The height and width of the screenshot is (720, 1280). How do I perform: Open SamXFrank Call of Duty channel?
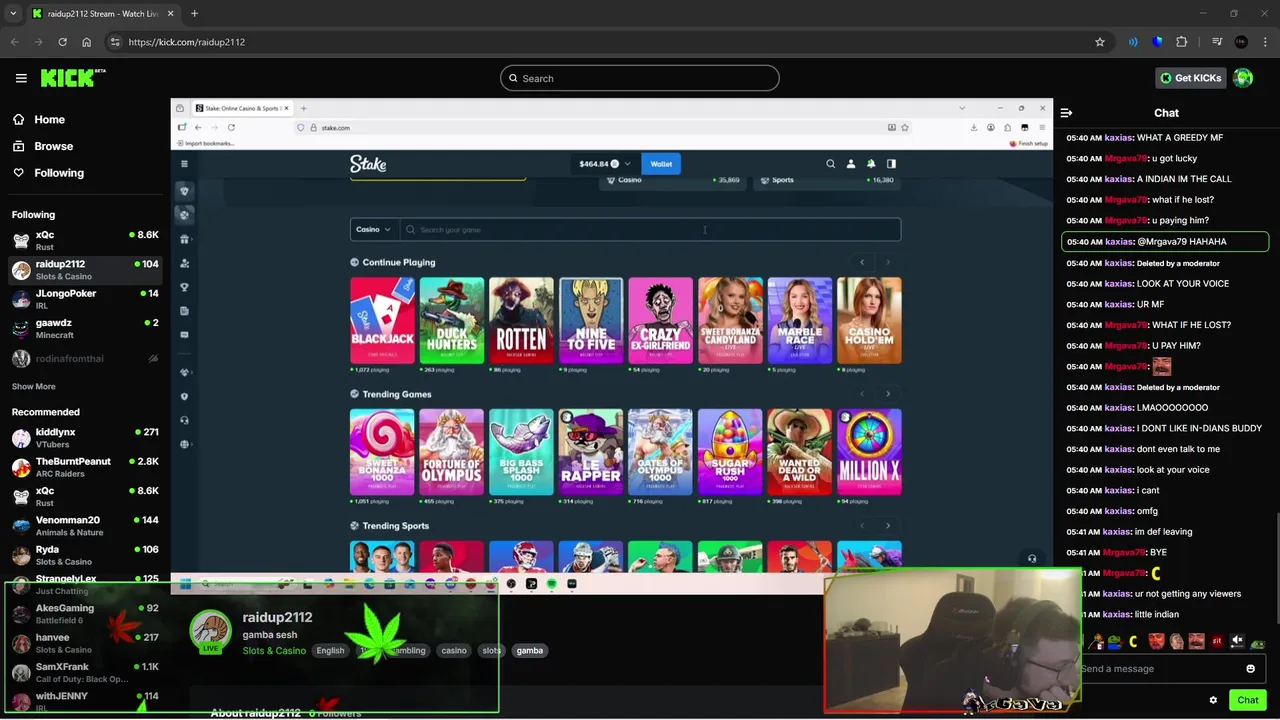[x=85, y=672]
